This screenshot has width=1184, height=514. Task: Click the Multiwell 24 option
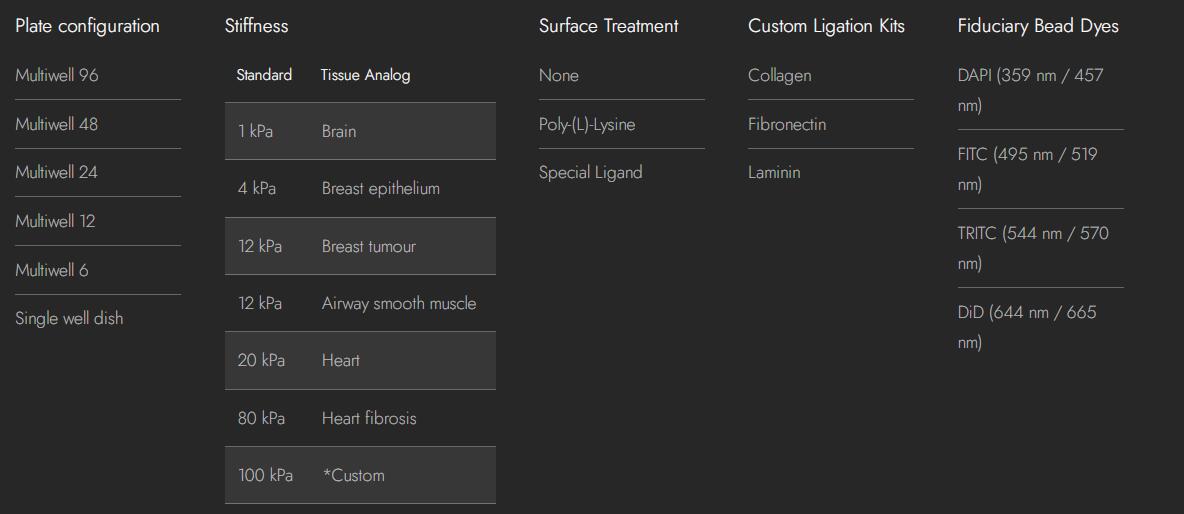coord(57,173)
